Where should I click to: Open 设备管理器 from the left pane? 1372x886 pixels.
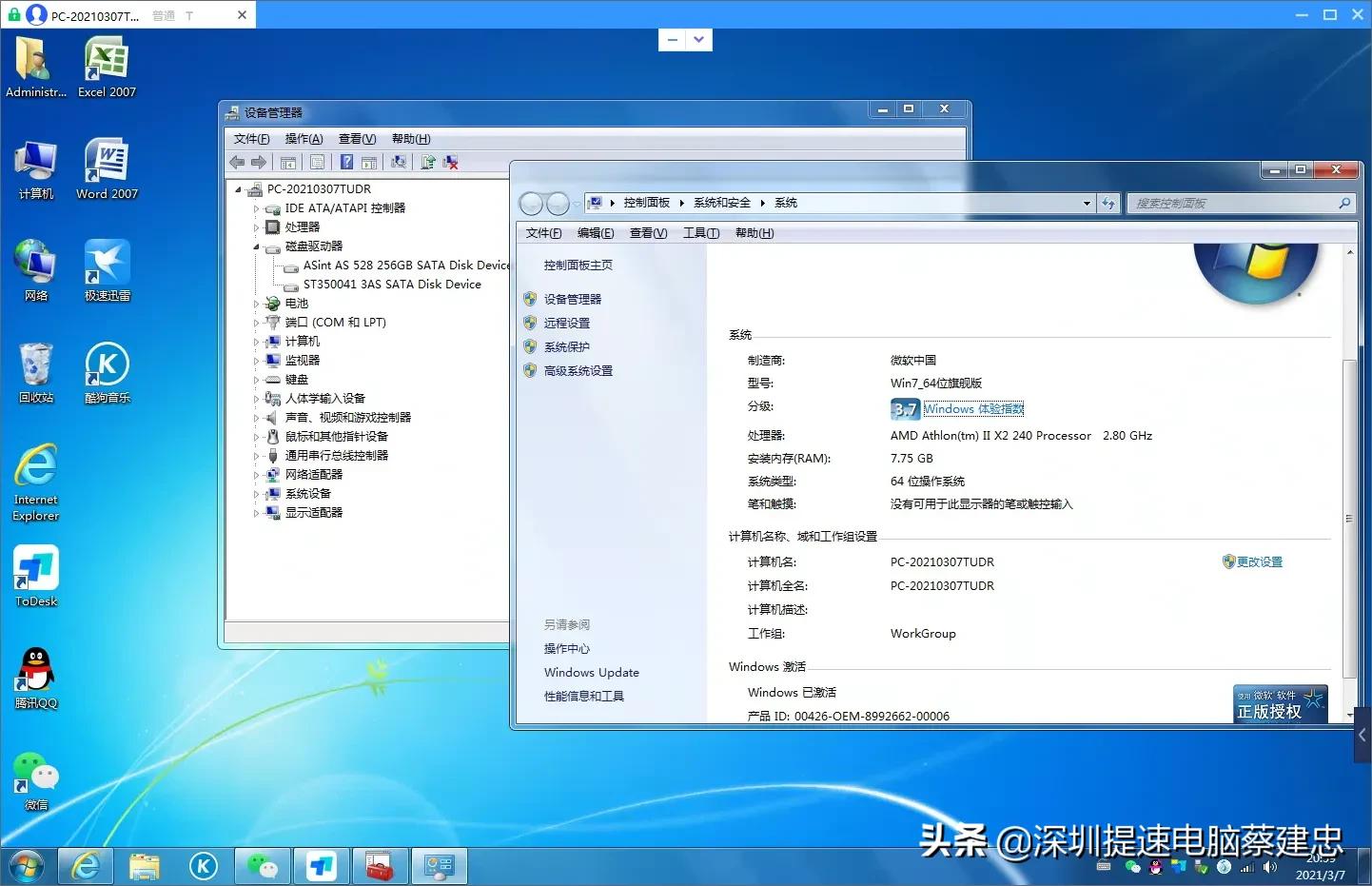pyautogui.click(x=573, y=299)
